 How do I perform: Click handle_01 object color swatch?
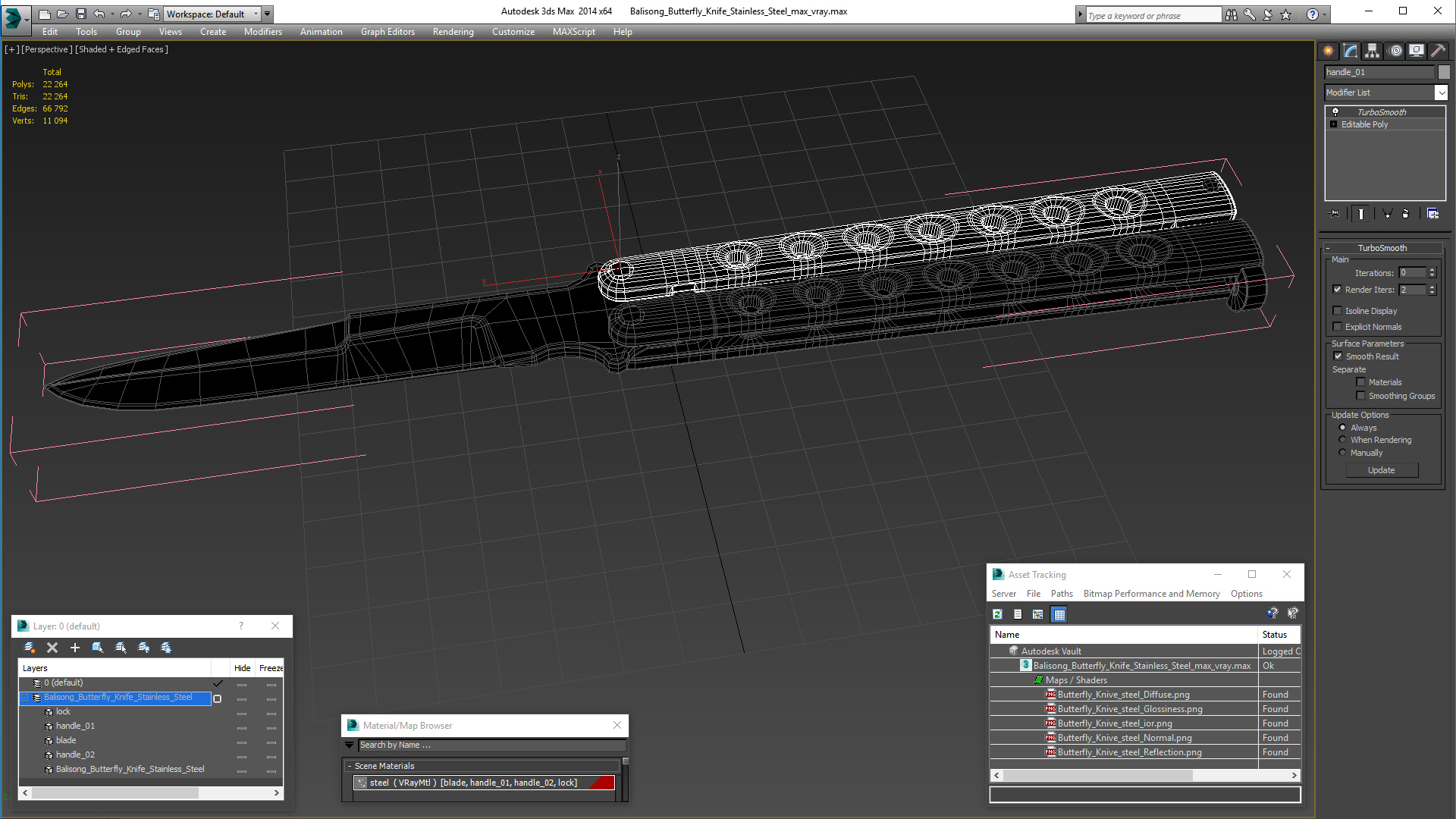(x=1444, y=72)
